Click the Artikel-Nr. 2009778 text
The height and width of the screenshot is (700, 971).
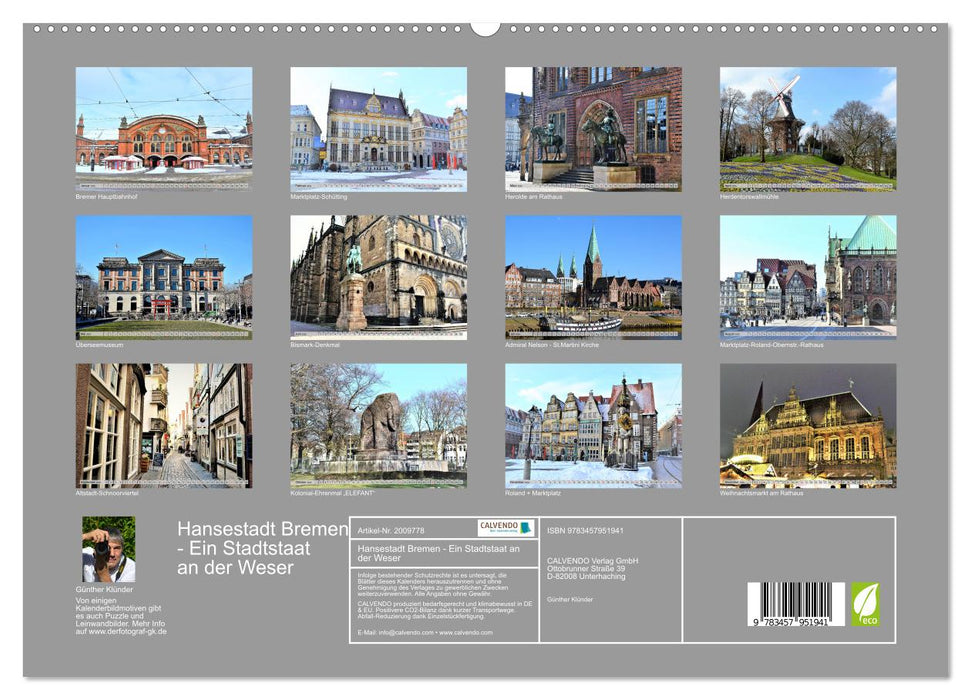pyautogui.click(x=391, y=530)
